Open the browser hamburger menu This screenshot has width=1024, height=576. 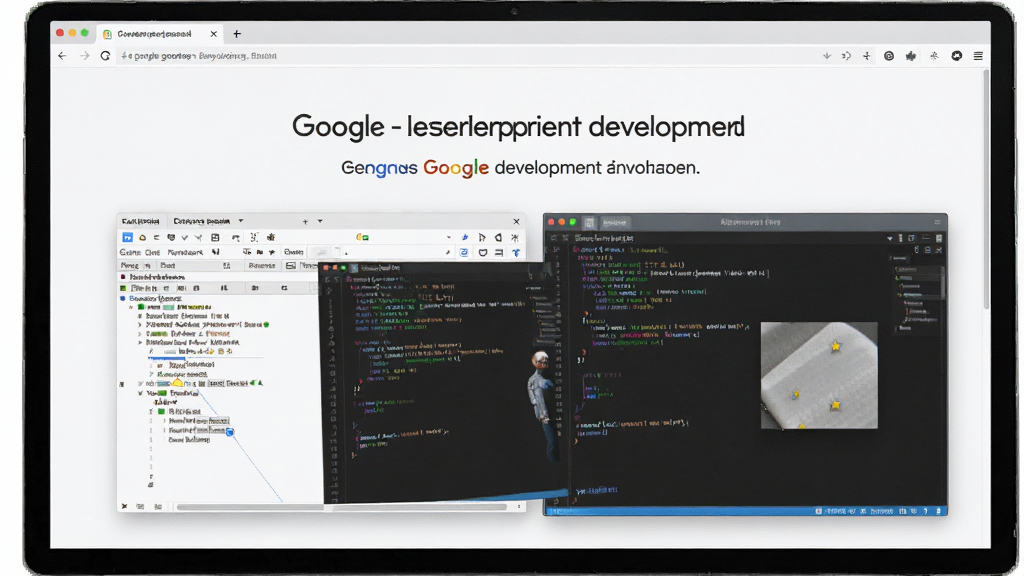pos(978,56)
